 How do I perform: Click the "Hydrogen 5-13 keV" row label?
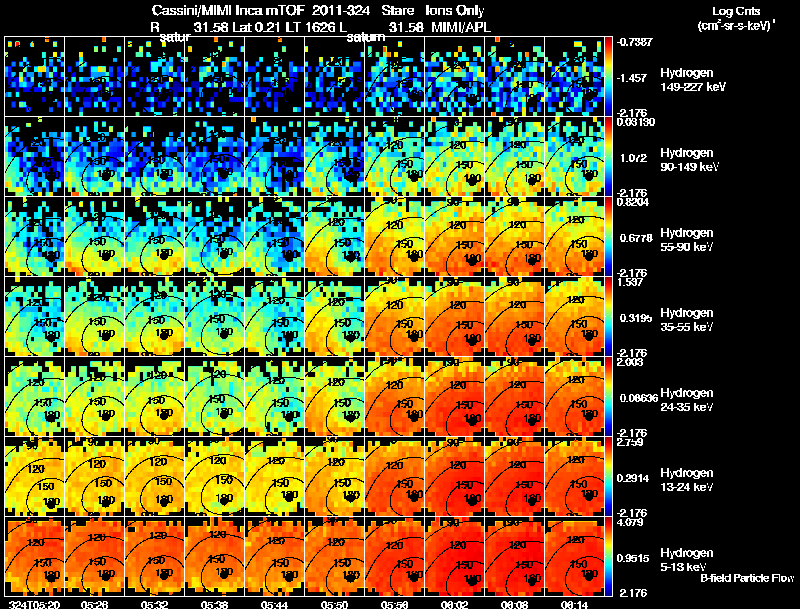point(687,560)
